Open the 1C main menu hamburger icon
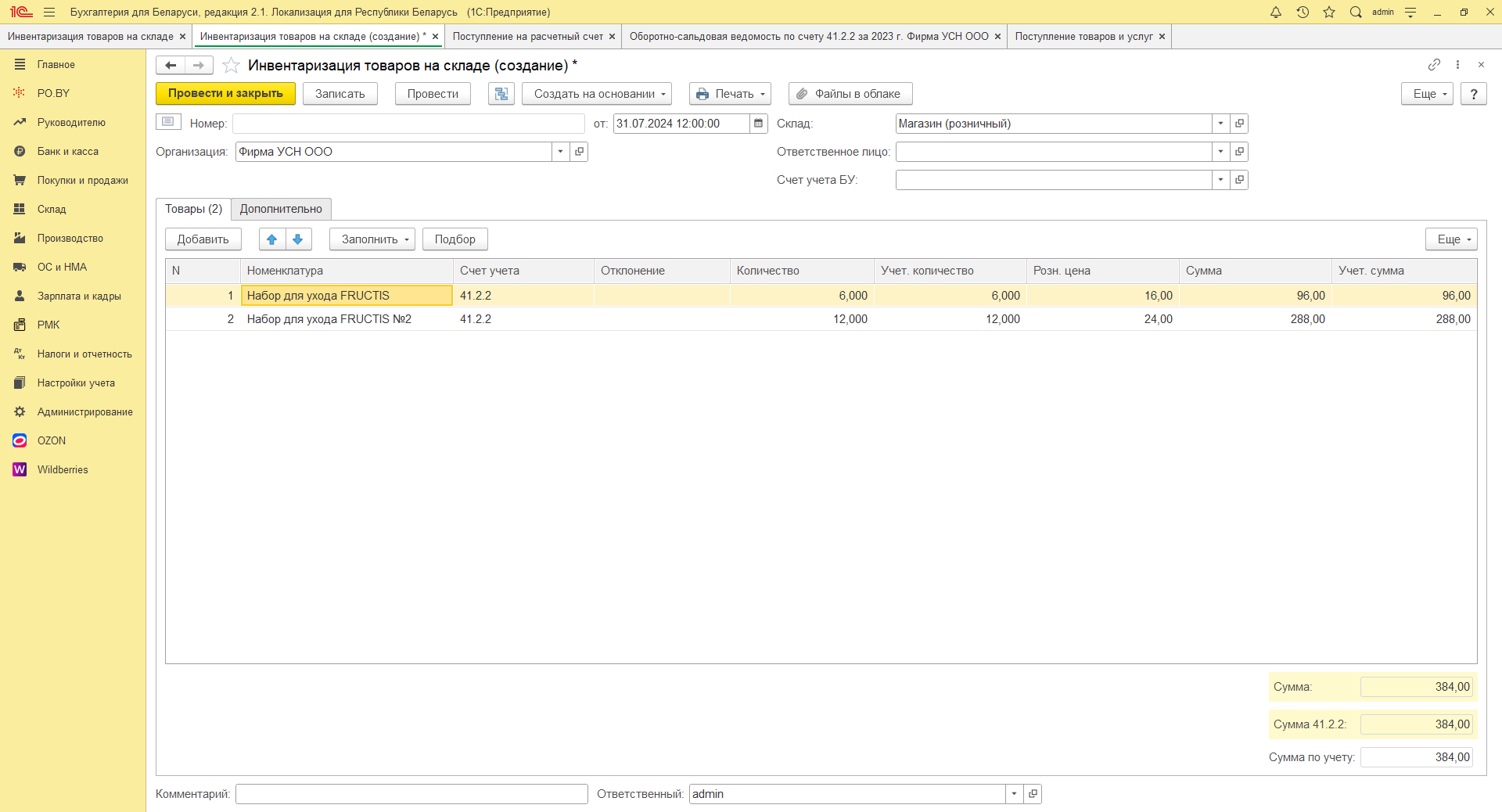1502x812 pixels. pyautogui.click(x=49, y=12)
